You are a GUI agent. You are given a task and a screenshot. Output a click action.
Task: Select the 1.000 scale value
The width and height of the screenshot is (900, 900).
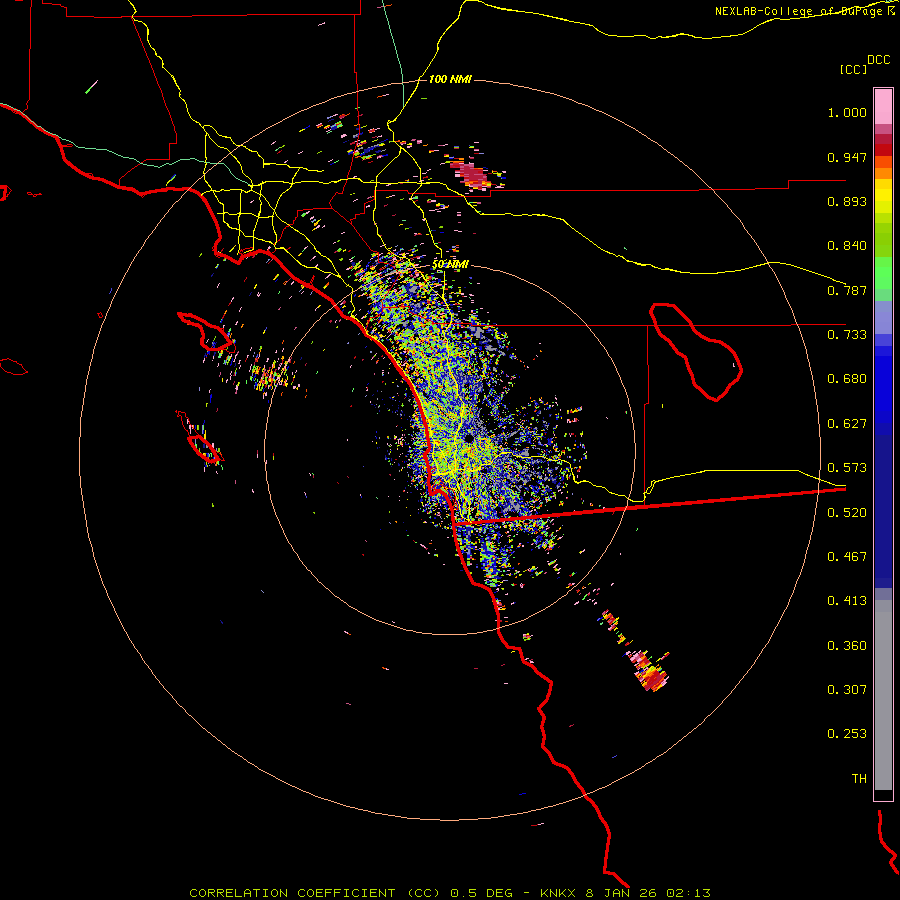[x=847, y=112]
